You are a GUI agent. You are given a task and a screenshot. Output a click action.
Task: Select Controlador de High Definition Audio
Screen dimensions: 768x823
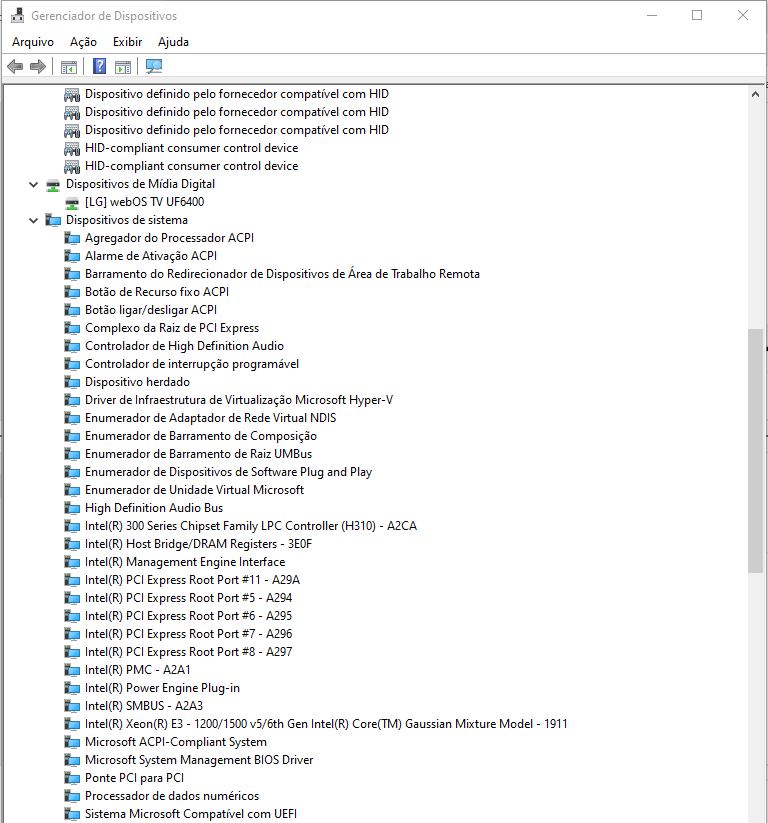184,346
